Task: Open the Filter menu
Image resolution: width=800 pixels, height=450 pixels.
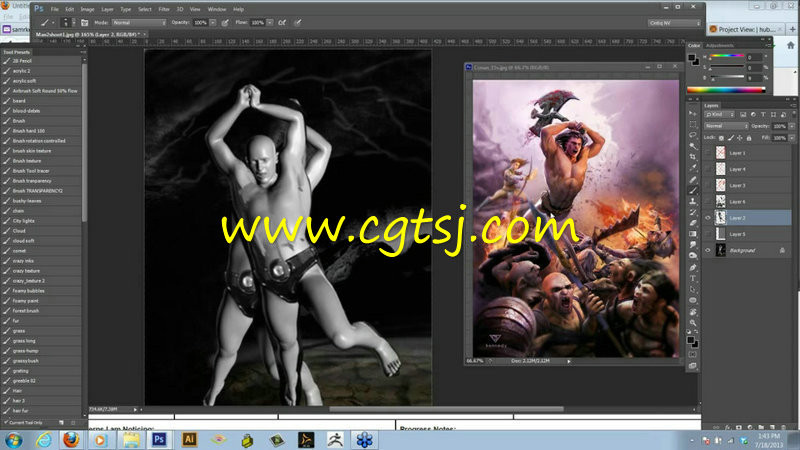Action: (164, 9)
